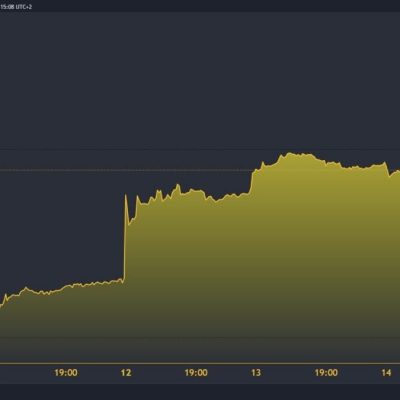Click the sharp spike tip at date 12
The height and width of the screenshot is (400, 400).
(126, 195)
